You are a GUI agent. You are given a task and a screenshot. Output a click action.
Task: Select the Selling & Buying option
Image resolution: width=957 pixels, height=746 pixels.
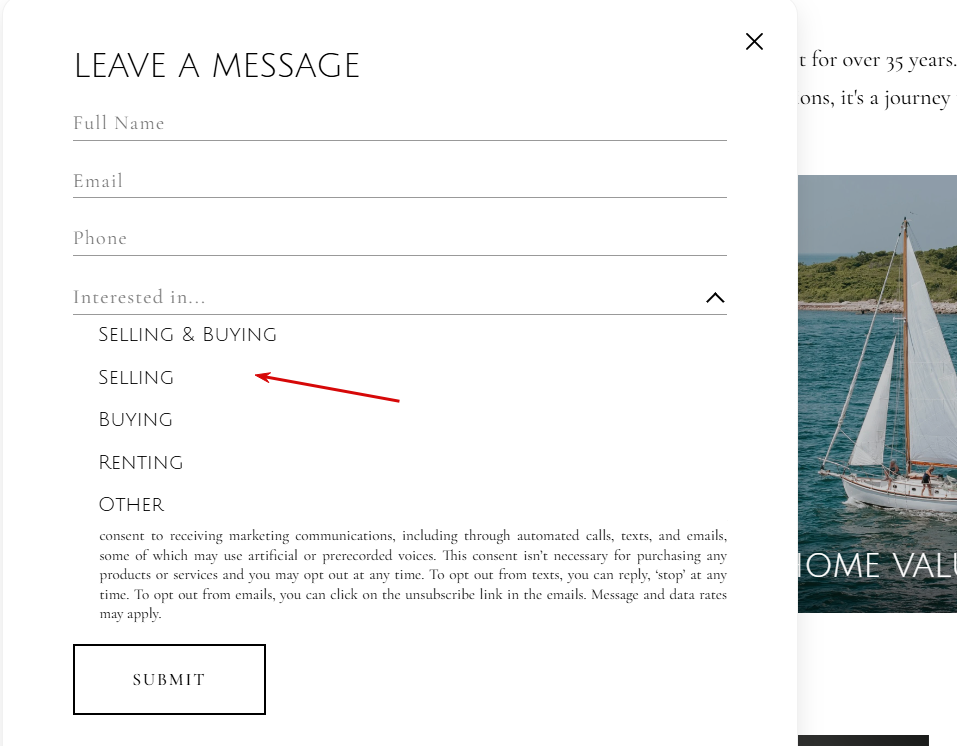click(x=187, y=335)
